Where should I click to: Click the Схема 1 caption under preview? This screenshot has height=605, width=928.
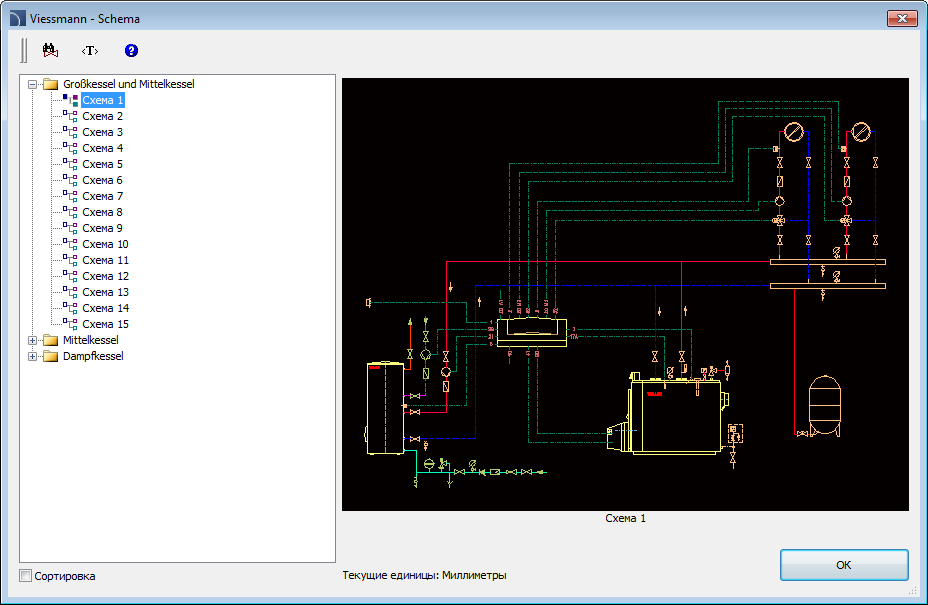pos(625,518)
